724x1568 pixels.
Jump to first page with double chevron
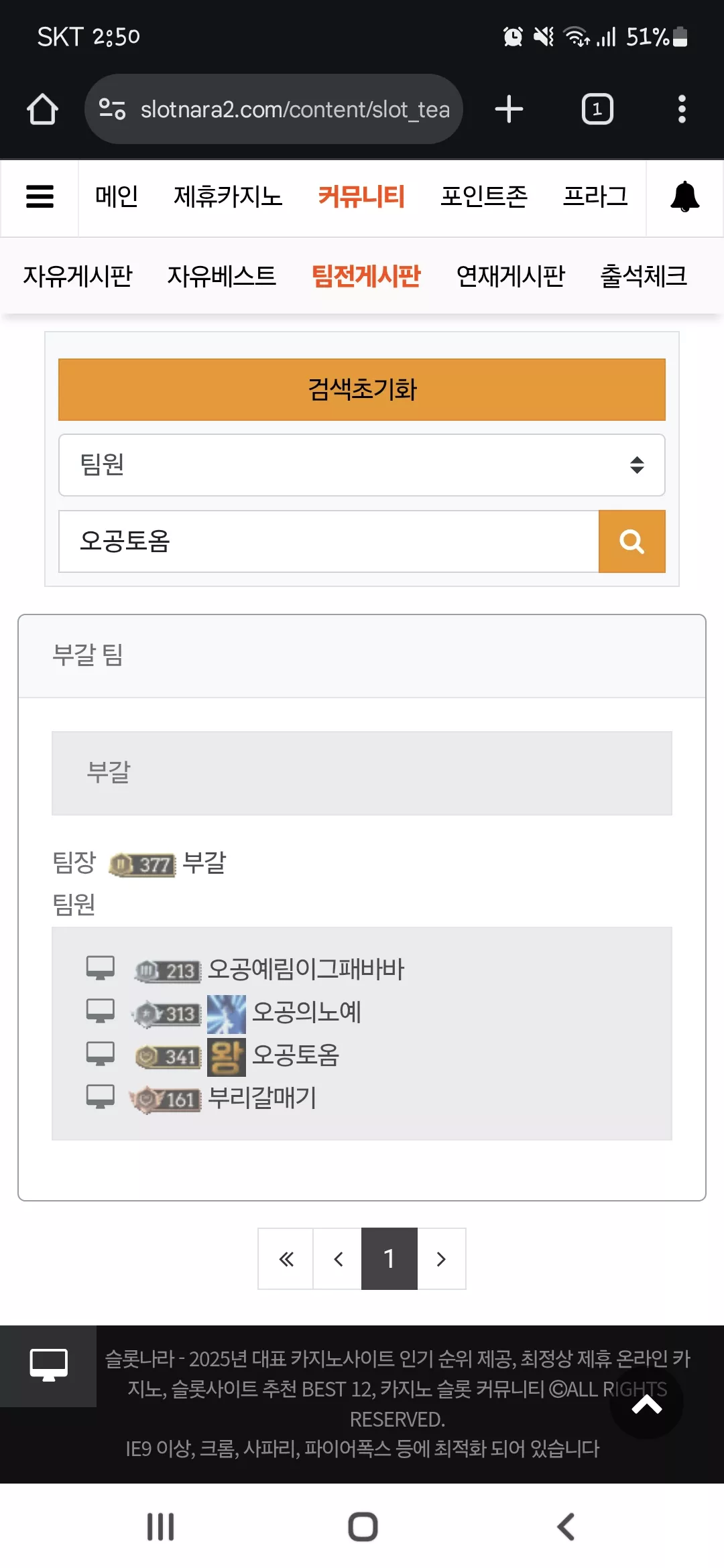[x=286, y=1259]
